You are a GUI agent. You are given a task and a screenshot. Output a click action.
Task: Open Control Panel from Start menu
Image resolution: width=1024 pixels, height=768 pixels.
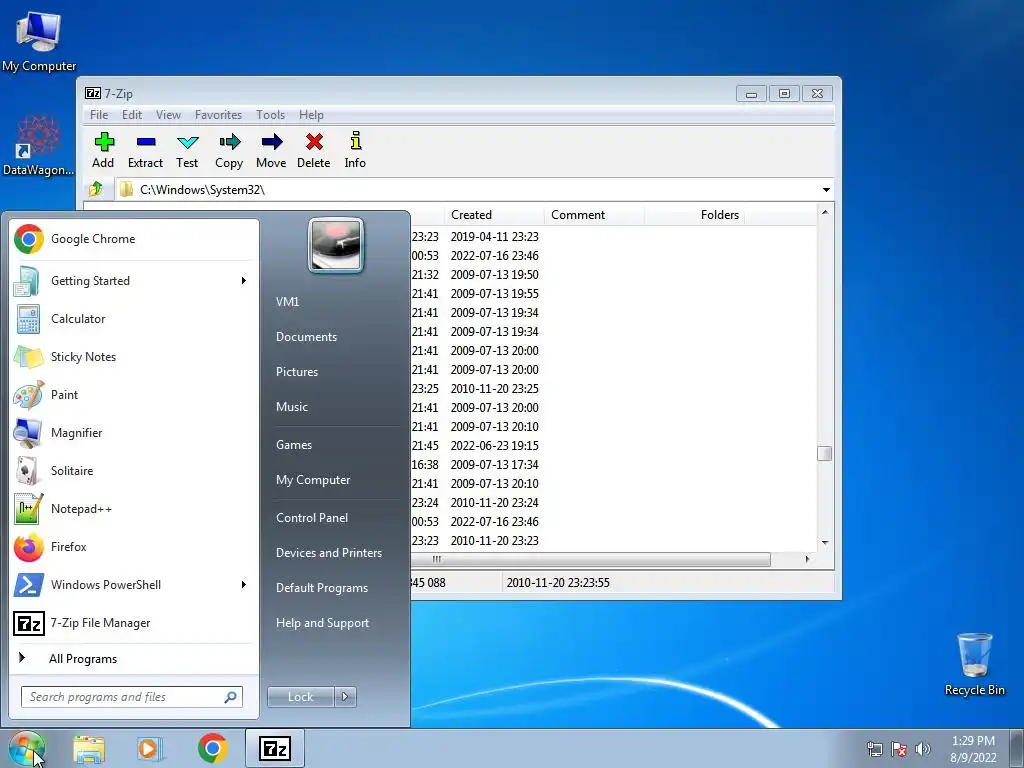pos(312,518)
